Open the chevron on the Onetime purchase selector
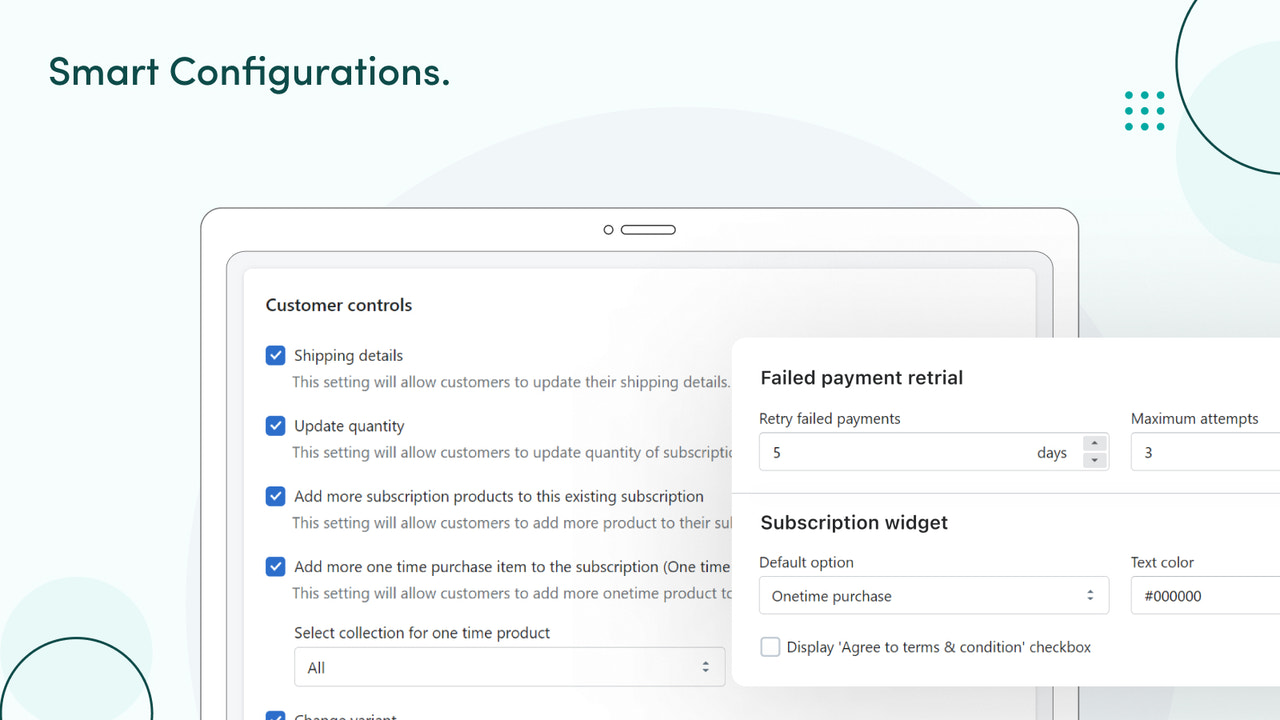The width and height of the screenshot is (1280, 720). tap(1090, 595)
